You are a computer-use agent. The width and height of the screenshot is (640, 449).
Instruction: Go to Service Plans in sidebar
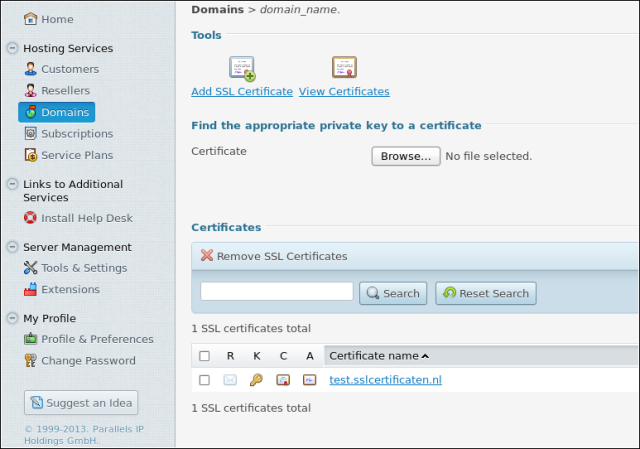76,155
